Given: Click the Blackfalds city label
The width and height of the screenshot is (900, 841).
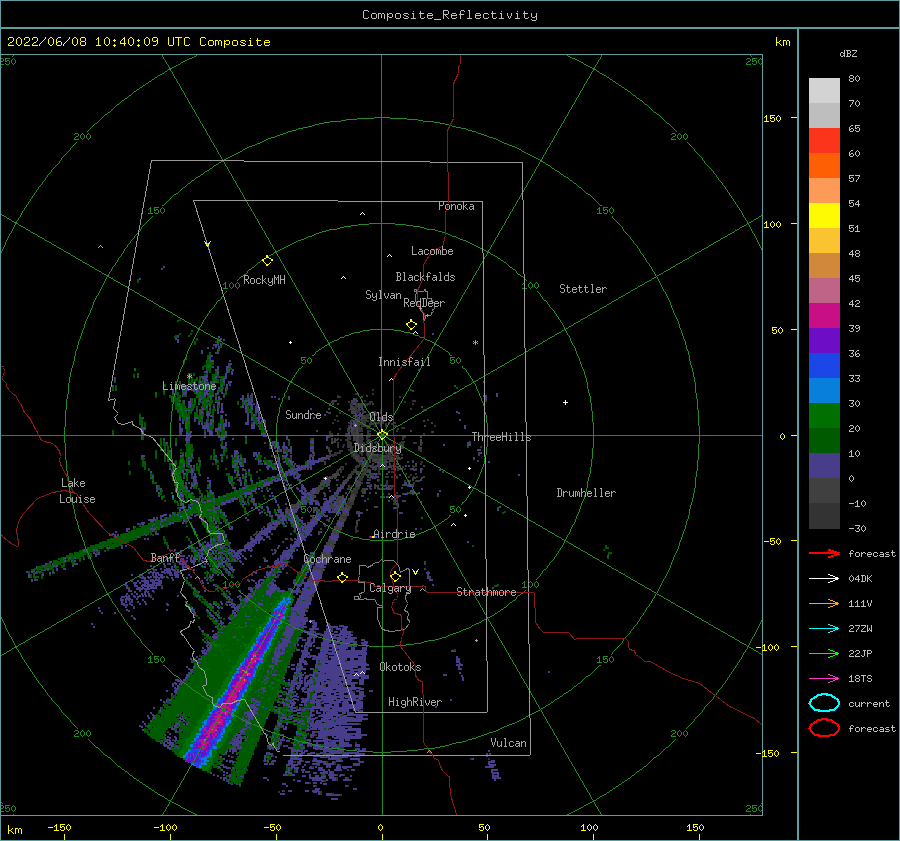Looking at the screenshot, I should pyautogui.click(x=425, y=277).
